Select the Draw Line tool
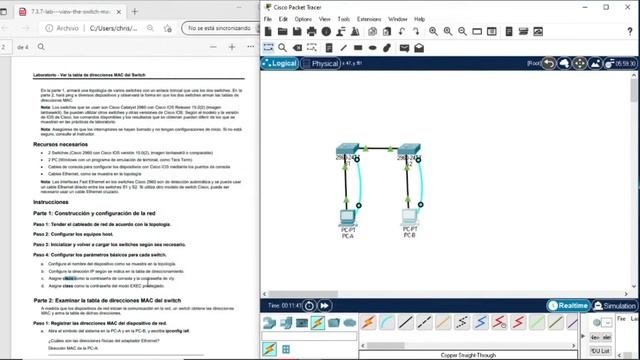Image resolution: width=640 pixels, height=360 pixels. 344,48
